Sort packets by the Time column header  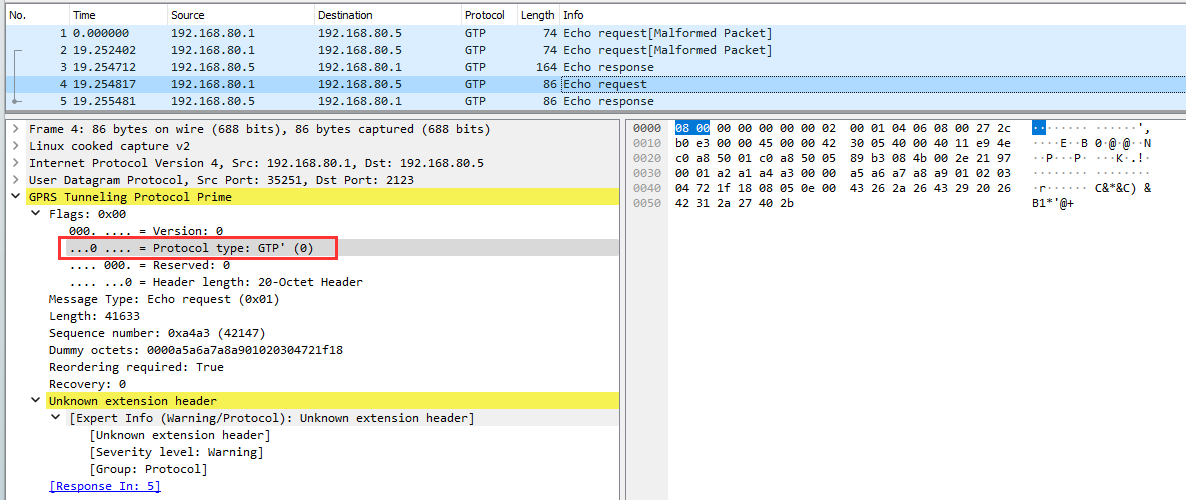pyautogui.click(x=85, y=15)
